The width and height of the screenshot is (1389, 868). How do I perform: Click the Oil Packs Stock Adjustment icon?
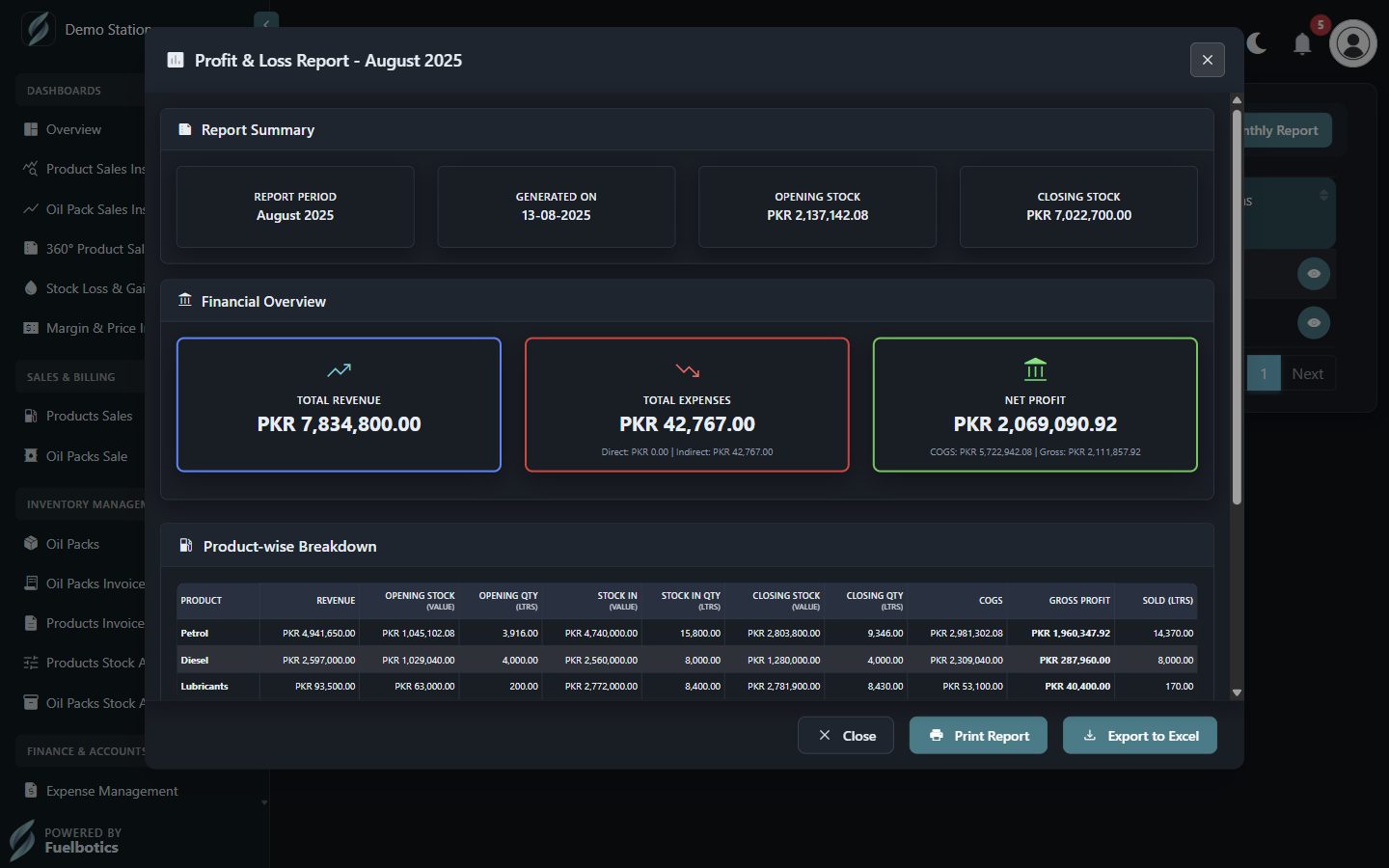(31, 703)
